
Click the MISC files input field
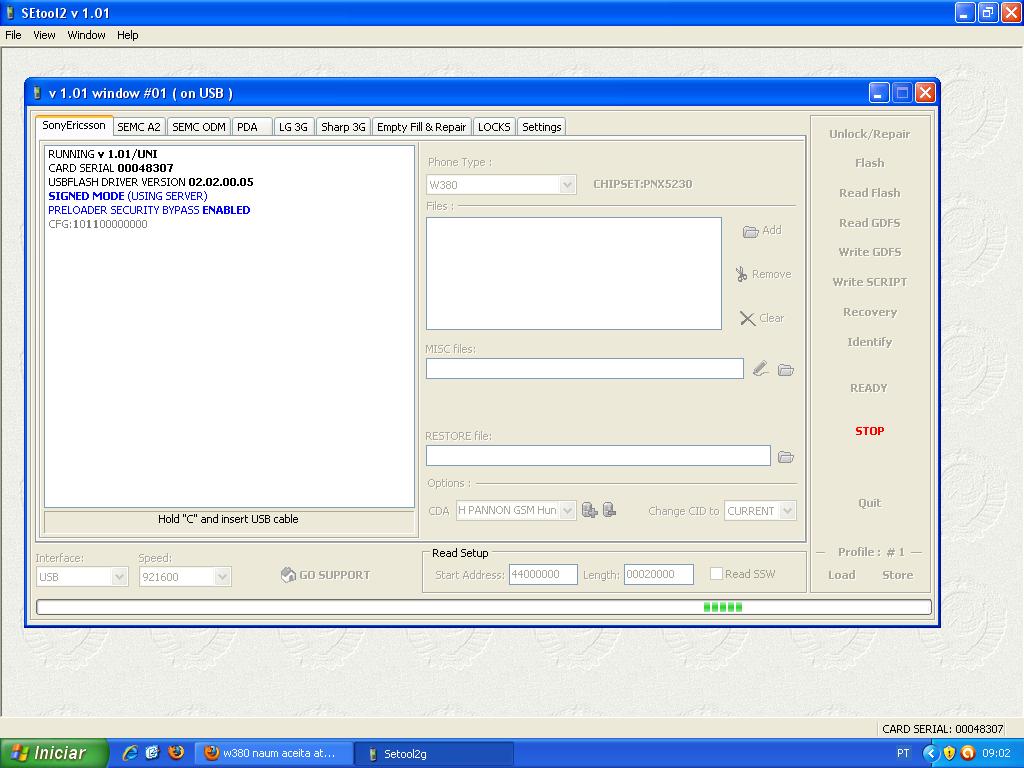tap(584, 368)
